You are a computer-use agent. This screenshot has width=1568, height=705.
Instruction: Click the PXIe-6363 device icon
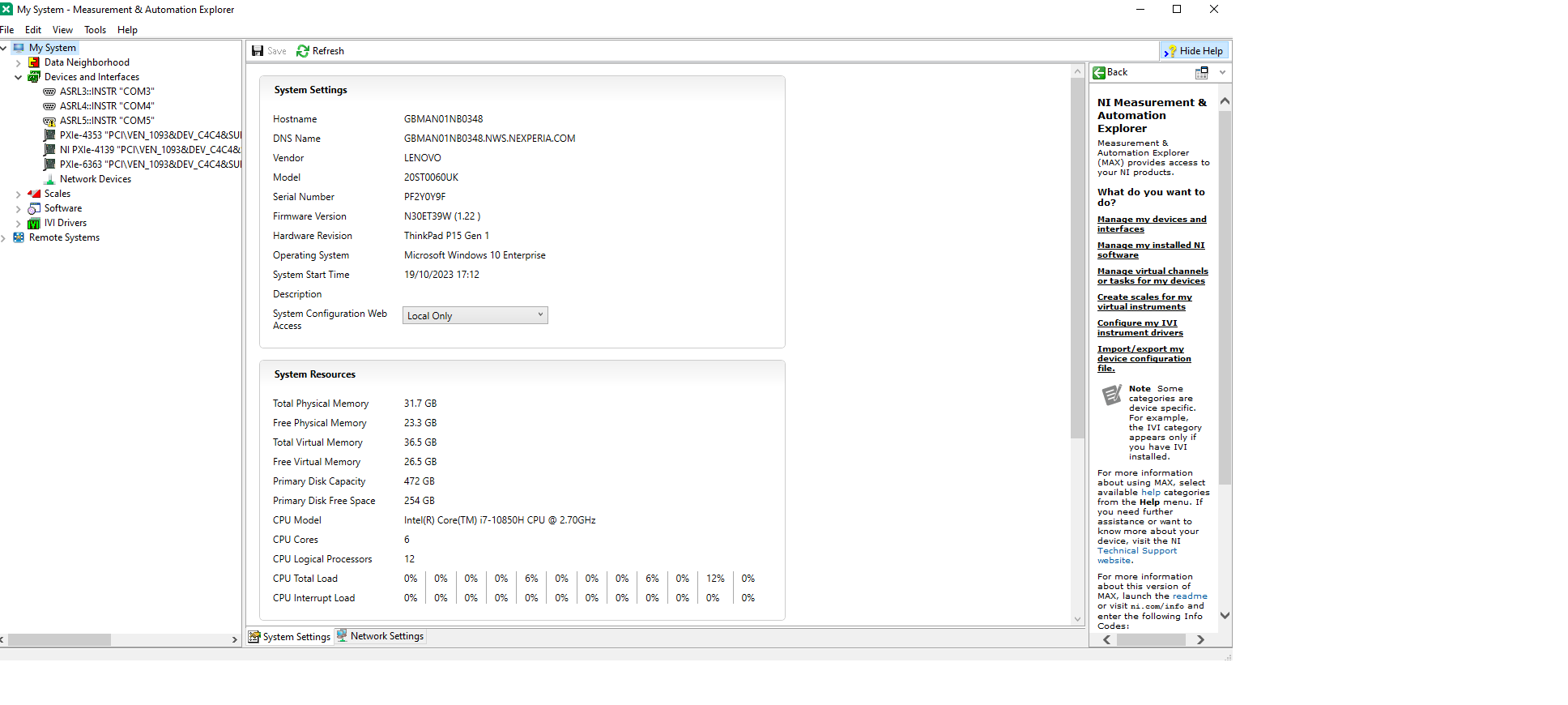(49, 164)
